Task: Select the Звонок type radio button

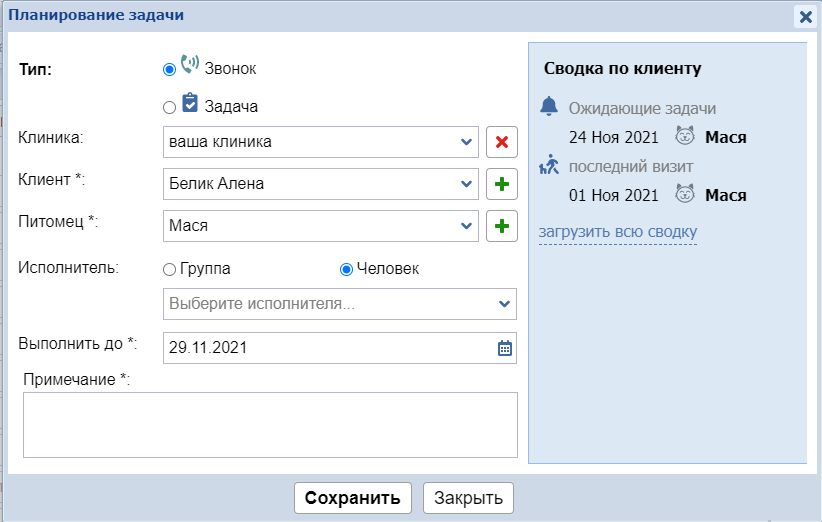Action: tap(169, 69)
